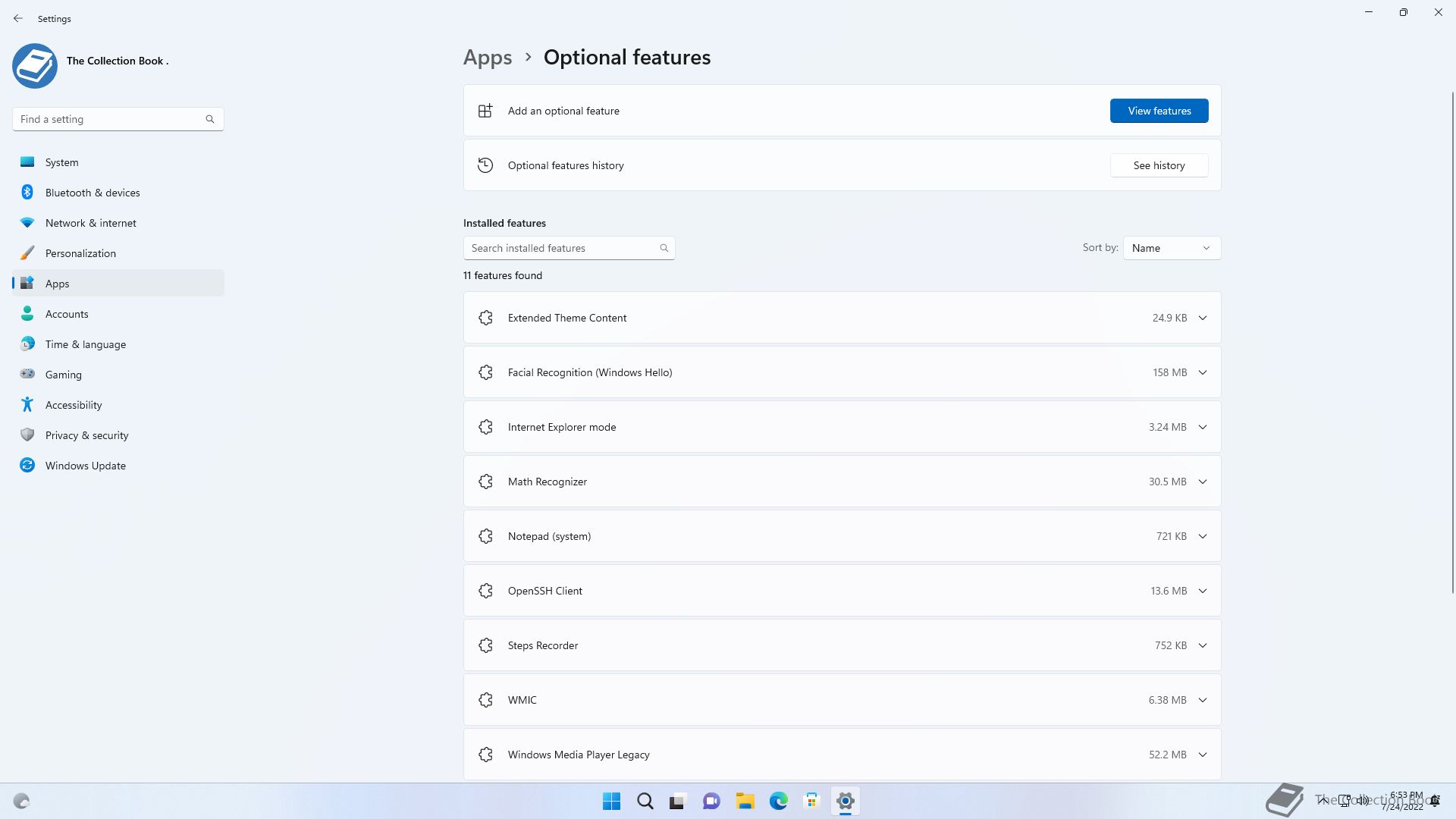Open Network & internet settings
The image size is (1456, 819).
tap(118, 223)
